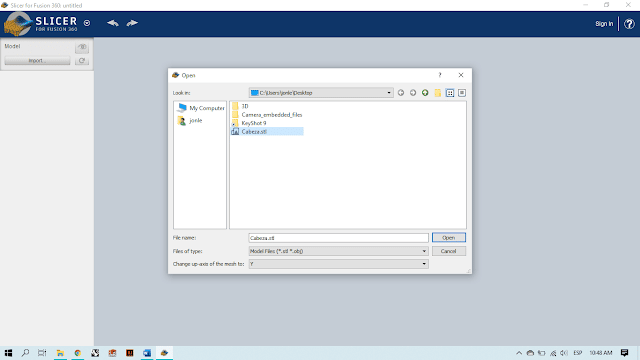Click the Open button
The width and height of the screenshot is (640, 360).
click(x=449, y=238)
